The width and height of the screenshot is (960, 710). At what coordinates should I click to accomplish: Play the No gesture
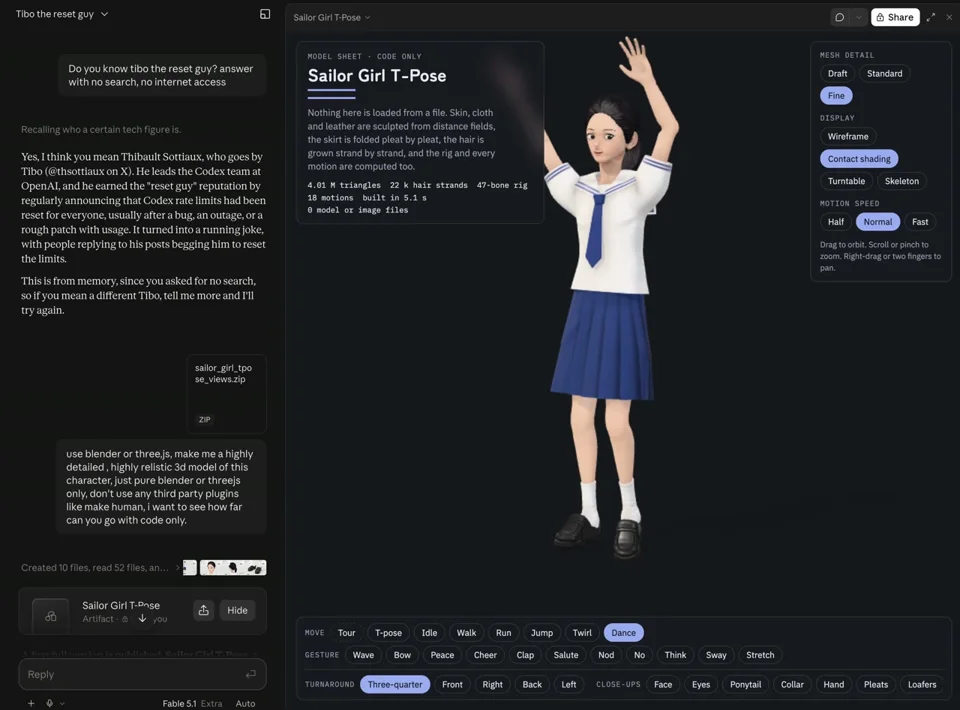(639, 655)
